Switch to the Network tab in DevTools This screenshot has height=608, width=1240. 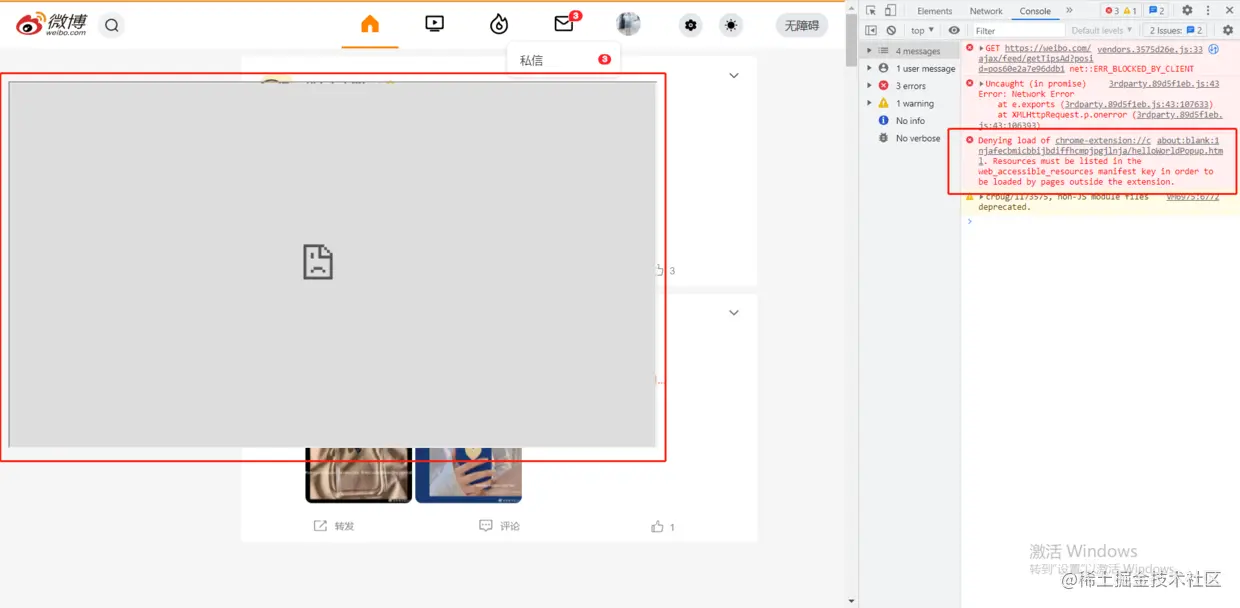(x=986, y=11)
